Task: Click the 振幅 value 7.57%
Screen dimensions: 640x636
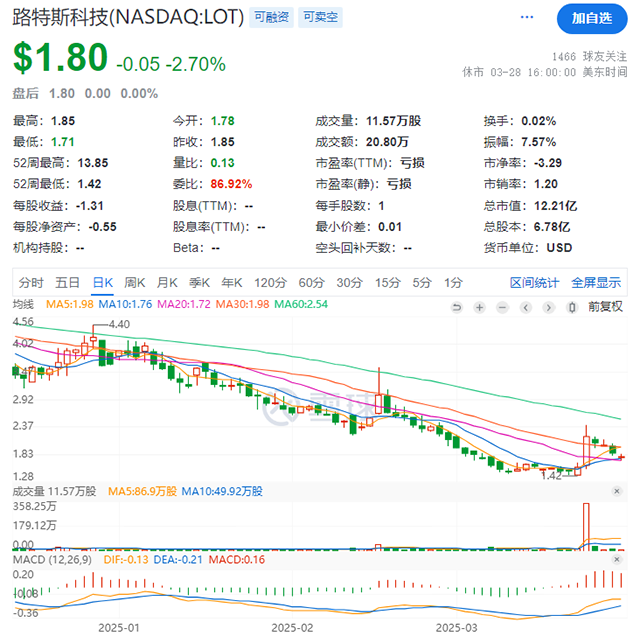Action: pyautogui.click(x=538, y=142)
